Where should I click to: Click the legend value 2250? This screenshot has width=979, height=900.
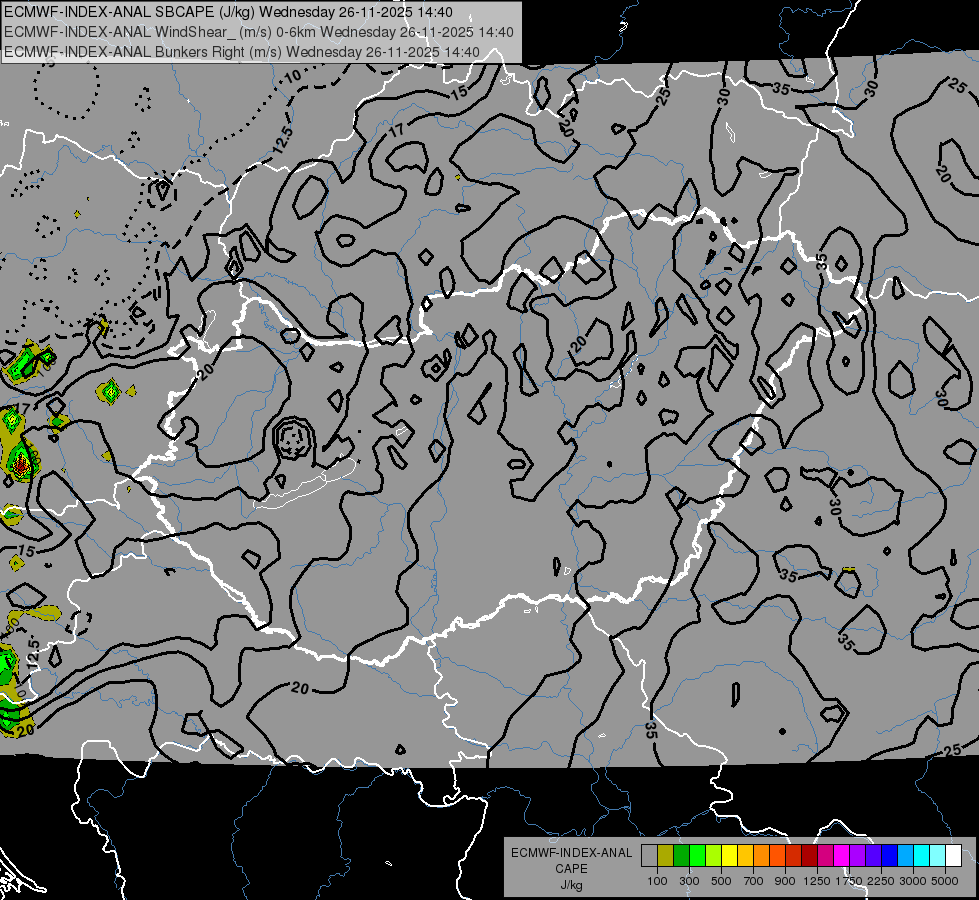point(881,881)
